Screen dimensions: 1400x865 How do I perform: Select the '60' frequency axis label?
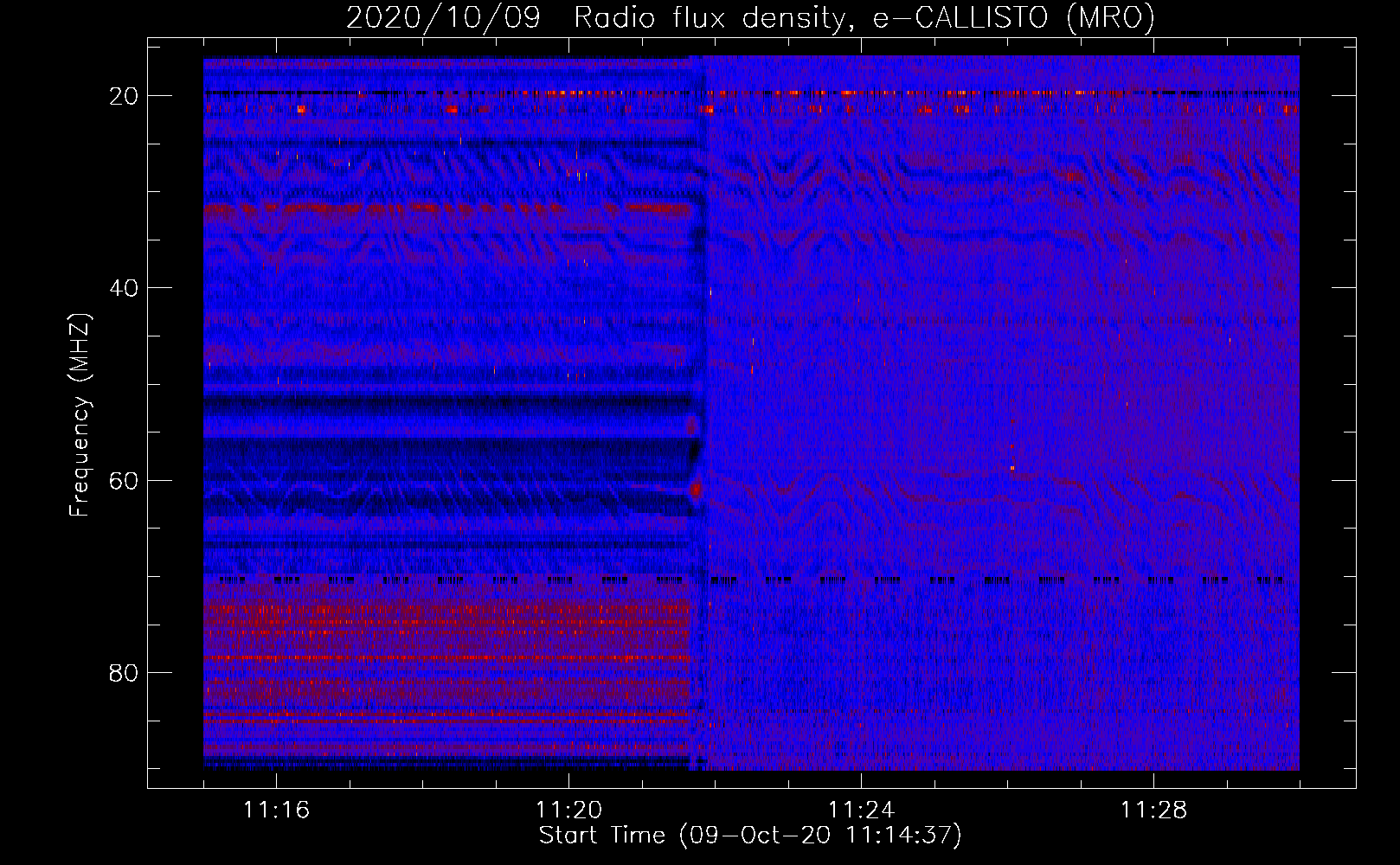(x=125, y=480)
